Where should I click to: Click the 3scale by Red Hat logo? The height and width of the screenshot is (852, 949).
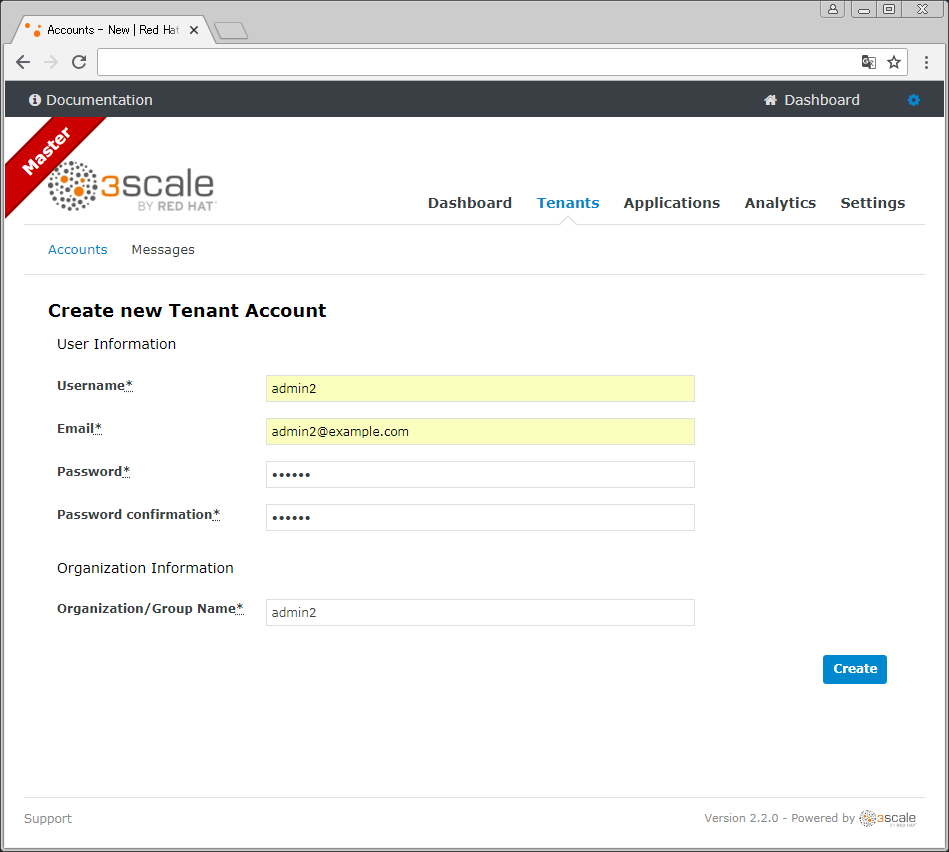click(x=131, y=185)
